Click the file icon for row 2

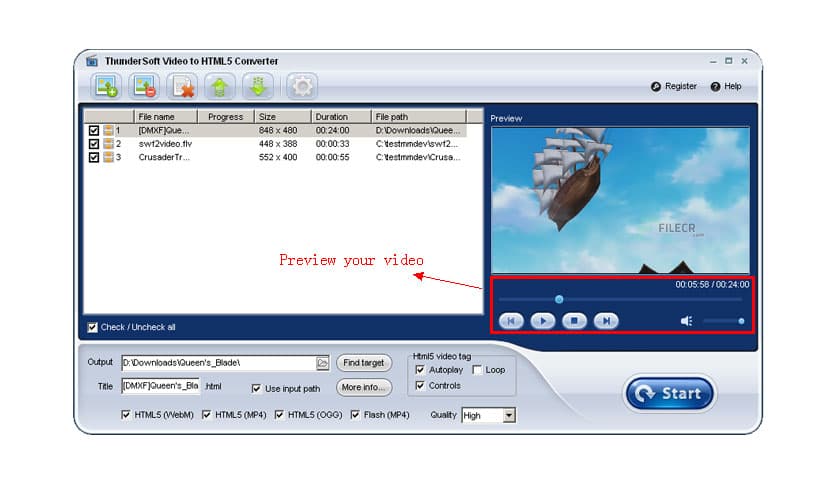click(108, 144)
